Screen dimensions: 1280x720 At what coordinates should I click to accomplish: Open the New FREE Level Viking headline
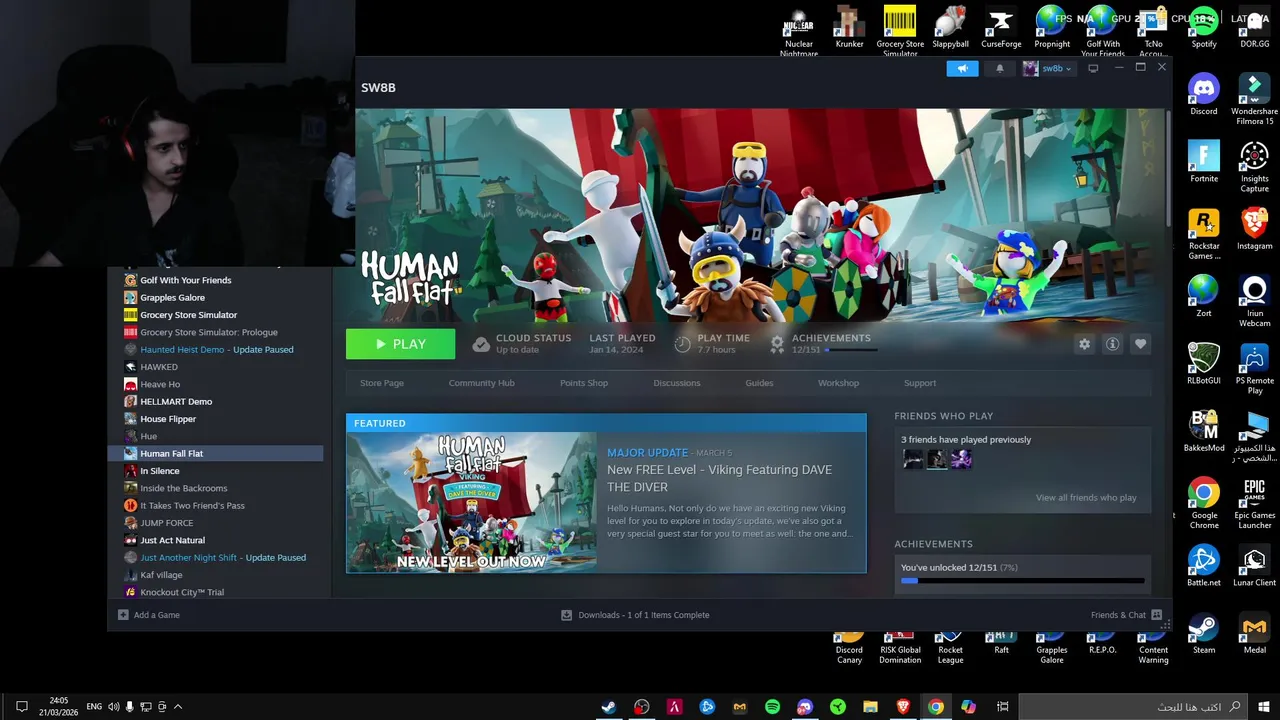point(719,478)
